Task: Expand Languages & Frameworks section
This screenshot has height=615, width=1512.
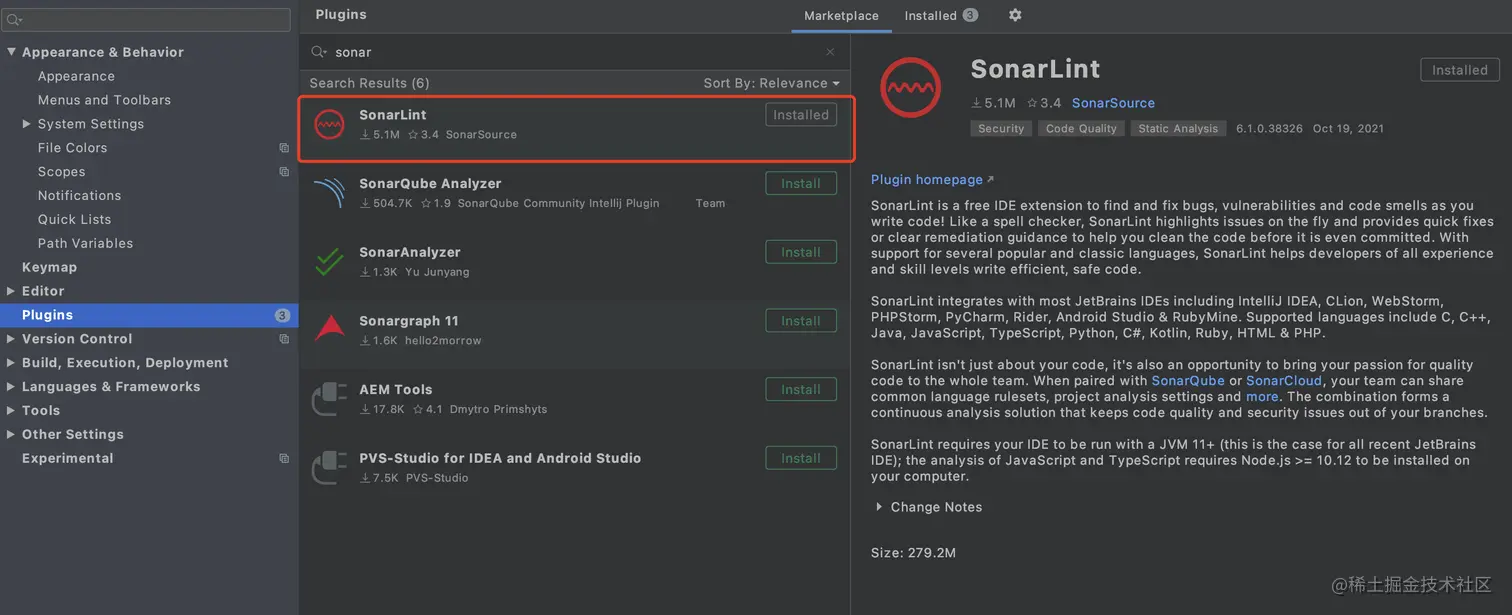Action: pyautogui.click(x=11, y=387)
